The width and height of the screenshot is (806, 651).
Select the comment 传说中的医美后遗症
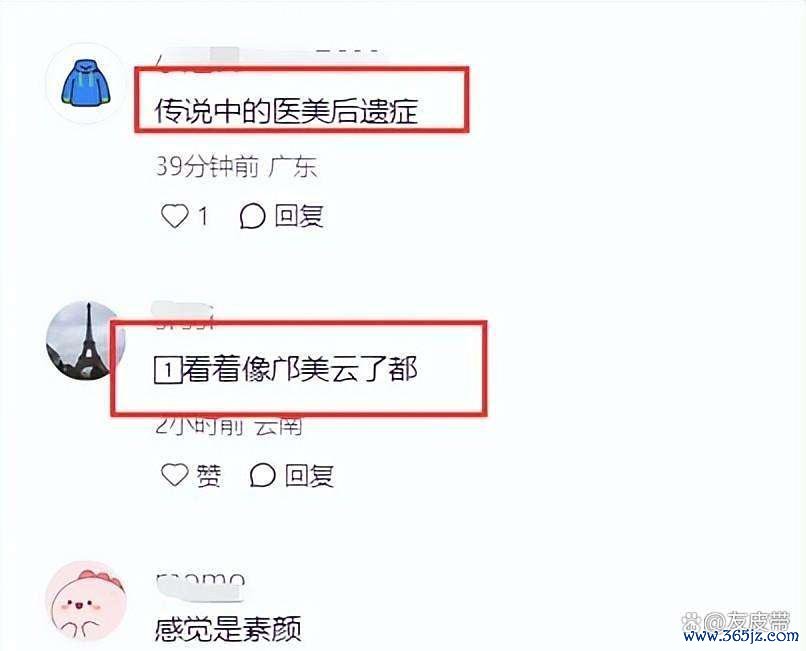[x=286, y=111]
